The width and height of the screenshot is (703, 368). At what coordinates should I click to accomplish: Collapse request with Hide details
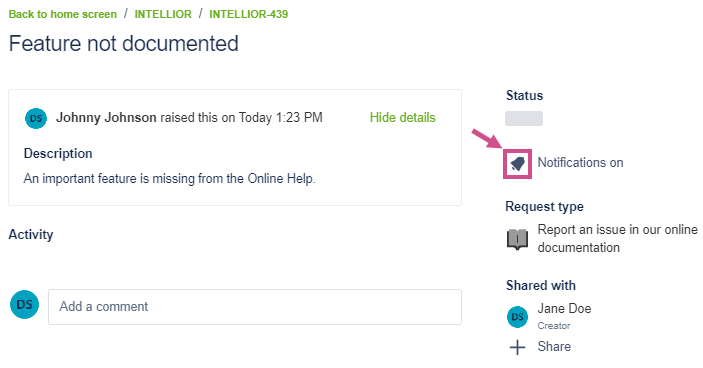coord(403,117)
